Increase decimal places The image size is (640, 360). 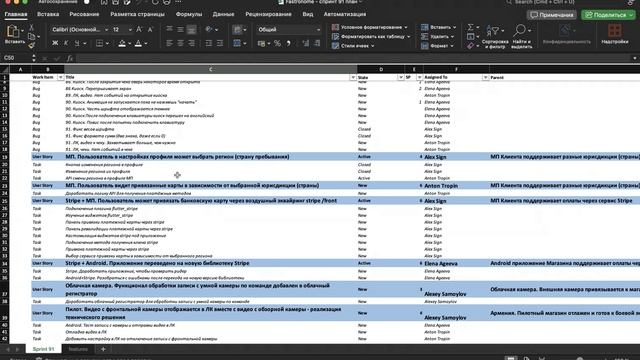pos(306,43)
